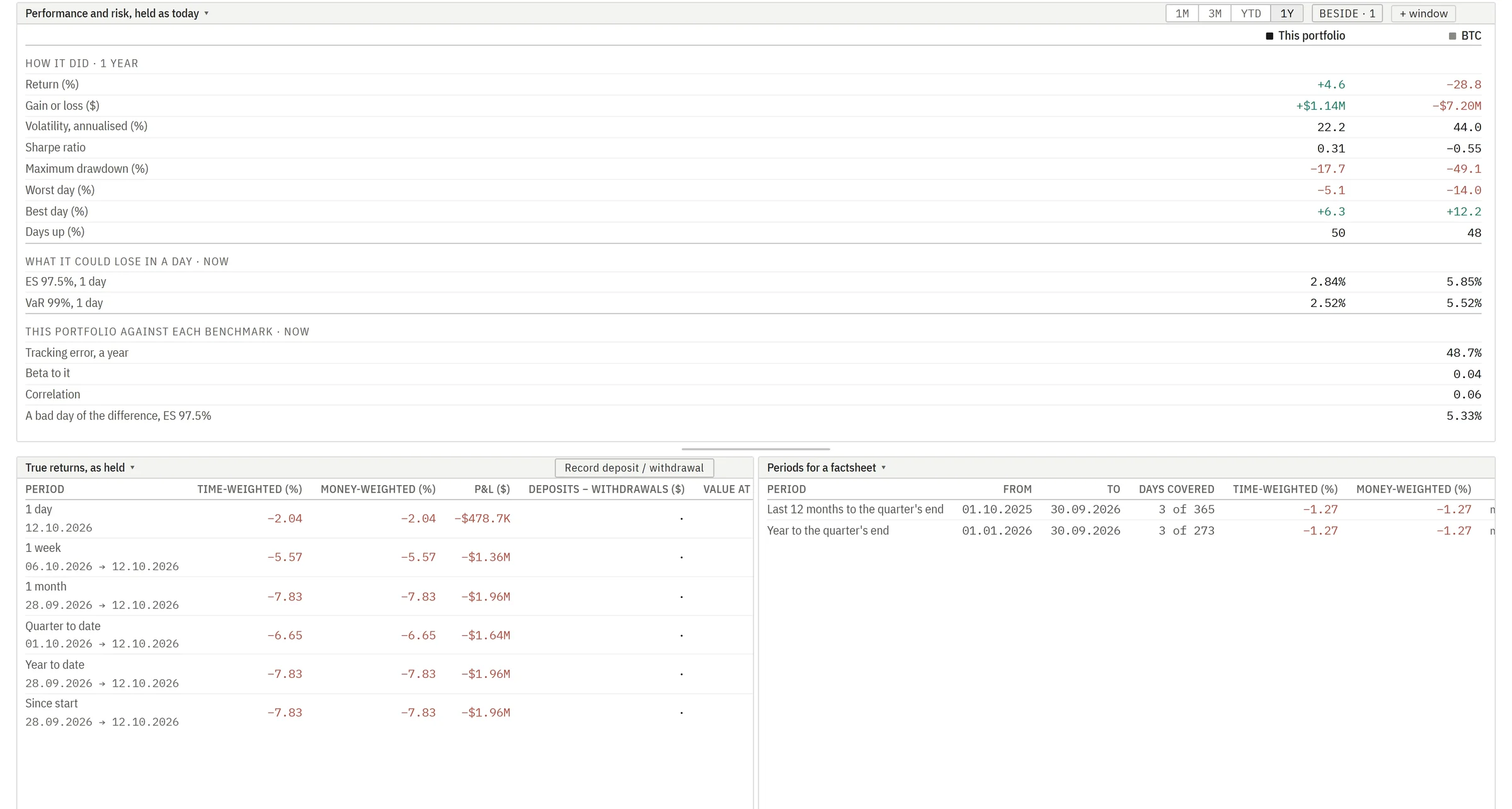This screenshot has width=1512, height=809.
Task: Click A bad day of the difference label
Action: point(118,416)
